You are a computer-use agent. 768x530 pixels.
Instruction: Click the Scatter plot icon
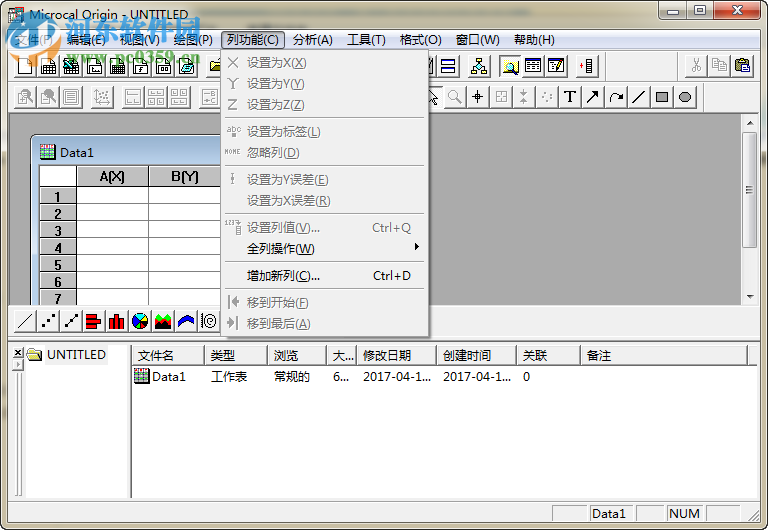pos(48,321)
